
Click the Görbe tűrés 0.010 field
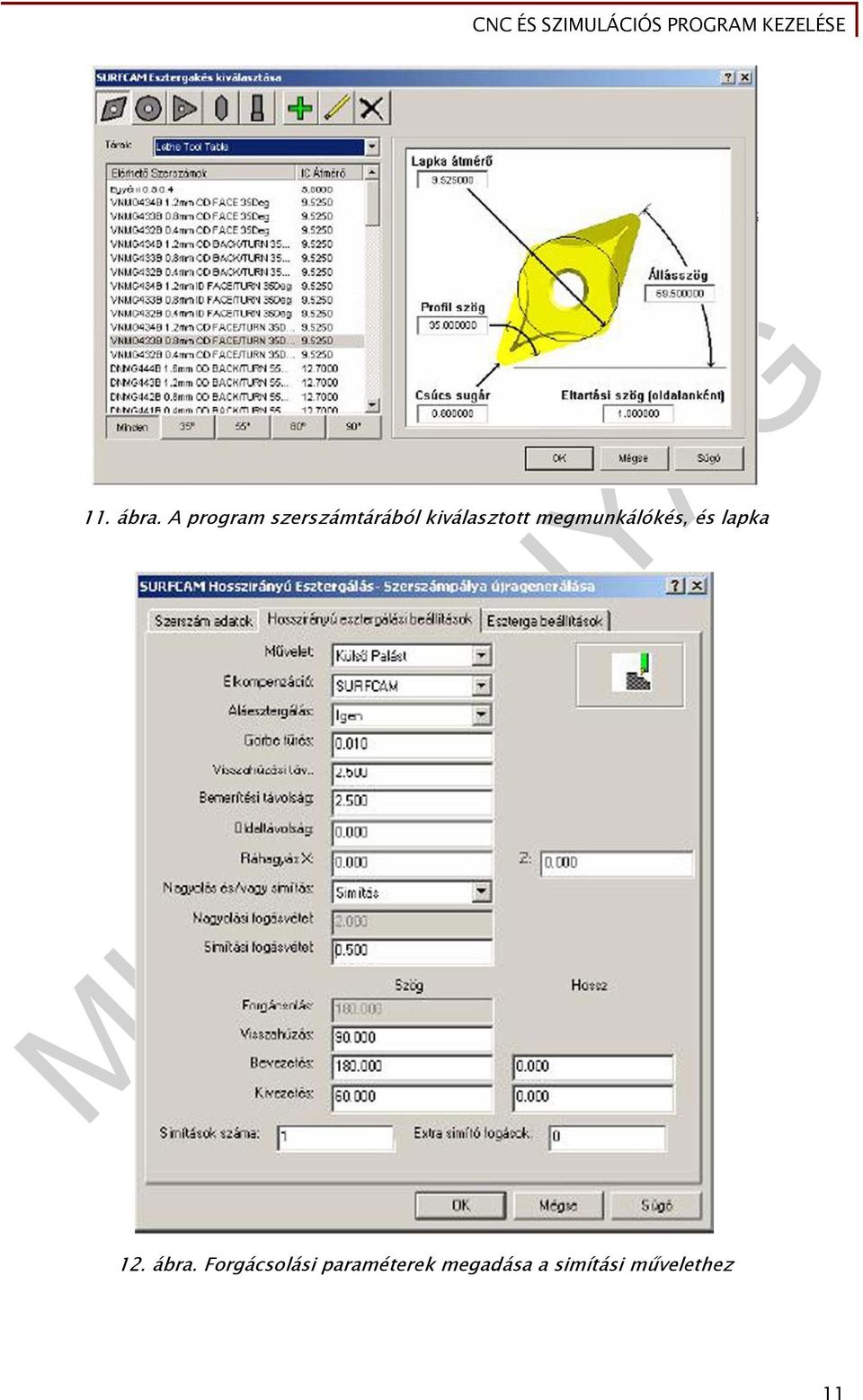point(412,744)
